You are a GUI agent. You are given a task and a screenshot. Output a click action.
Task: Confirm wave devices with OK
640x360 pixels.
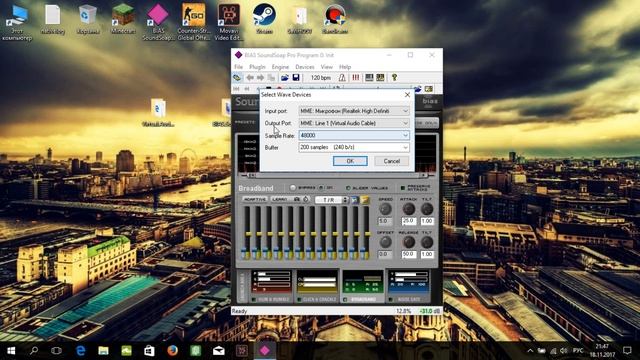[x=350, y=161]
